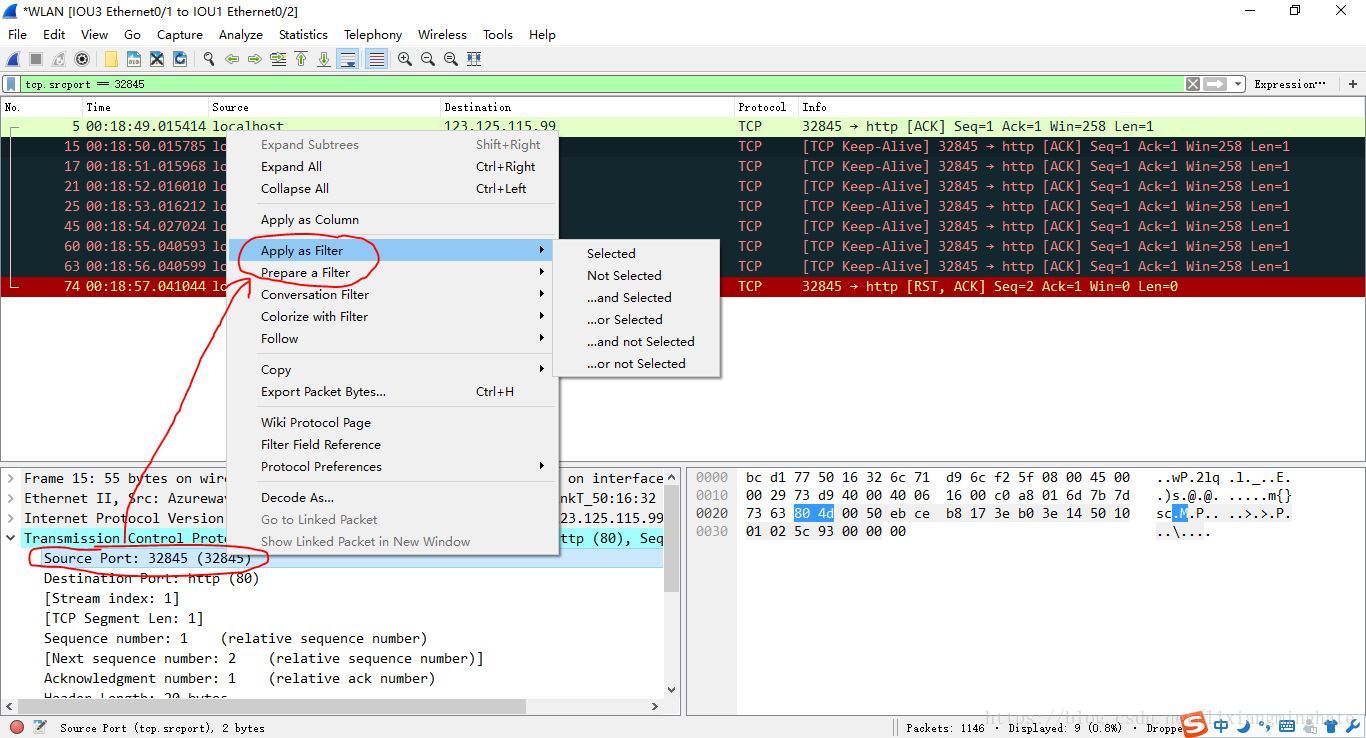Image resolution: width=1366 pixels, height=738 pixels.
Task: Sort packets by Protocol column
Action: pos(766,107)
